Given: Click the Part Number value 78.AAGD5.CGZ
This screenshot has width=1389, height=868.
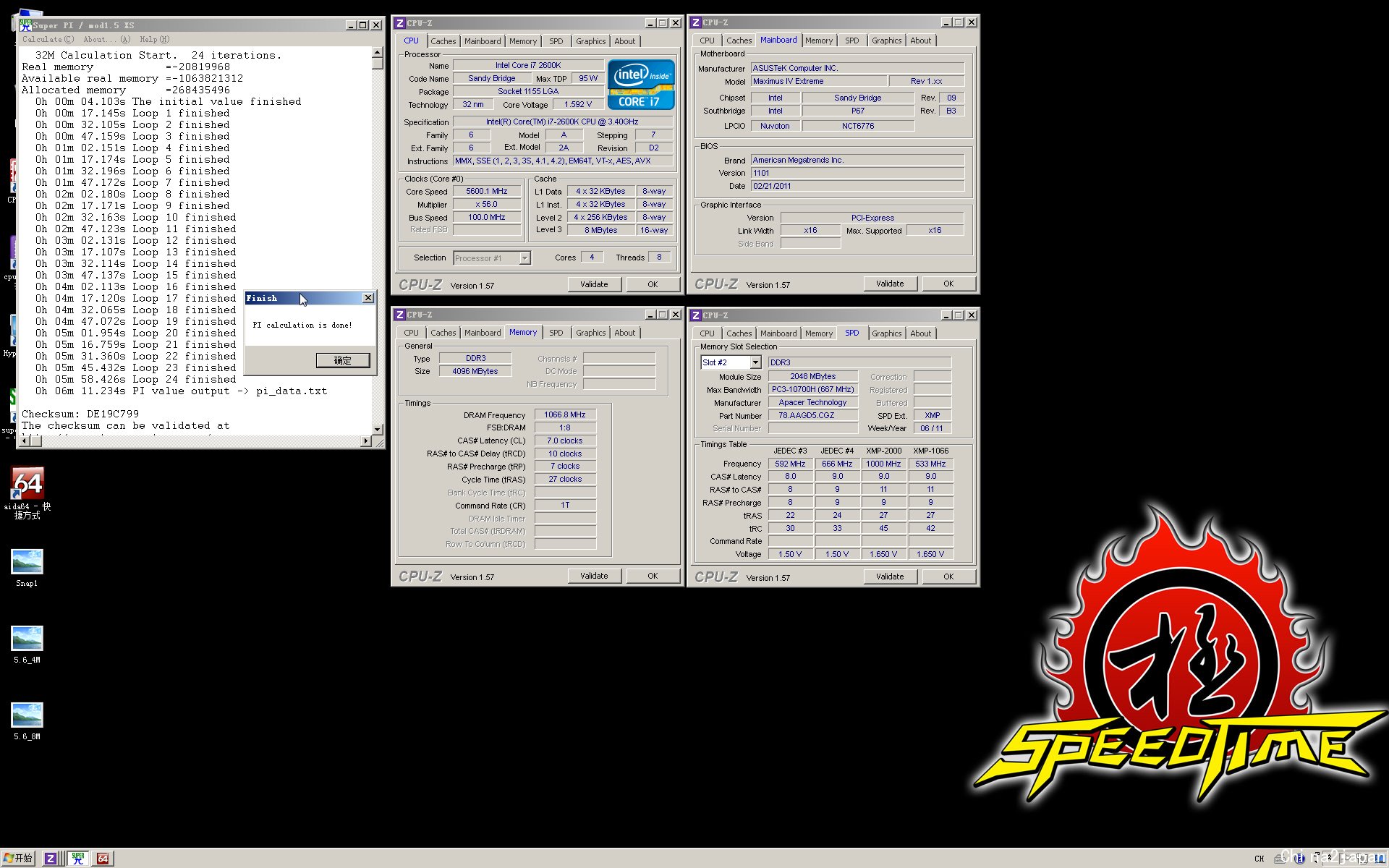Looking at the screenshot, I should tap(813, 416).
